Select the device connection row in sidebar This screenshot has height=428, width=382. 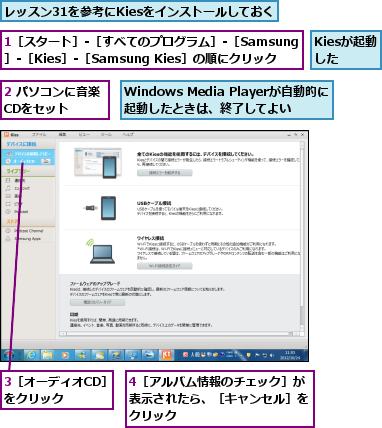[x=28, y=154]
